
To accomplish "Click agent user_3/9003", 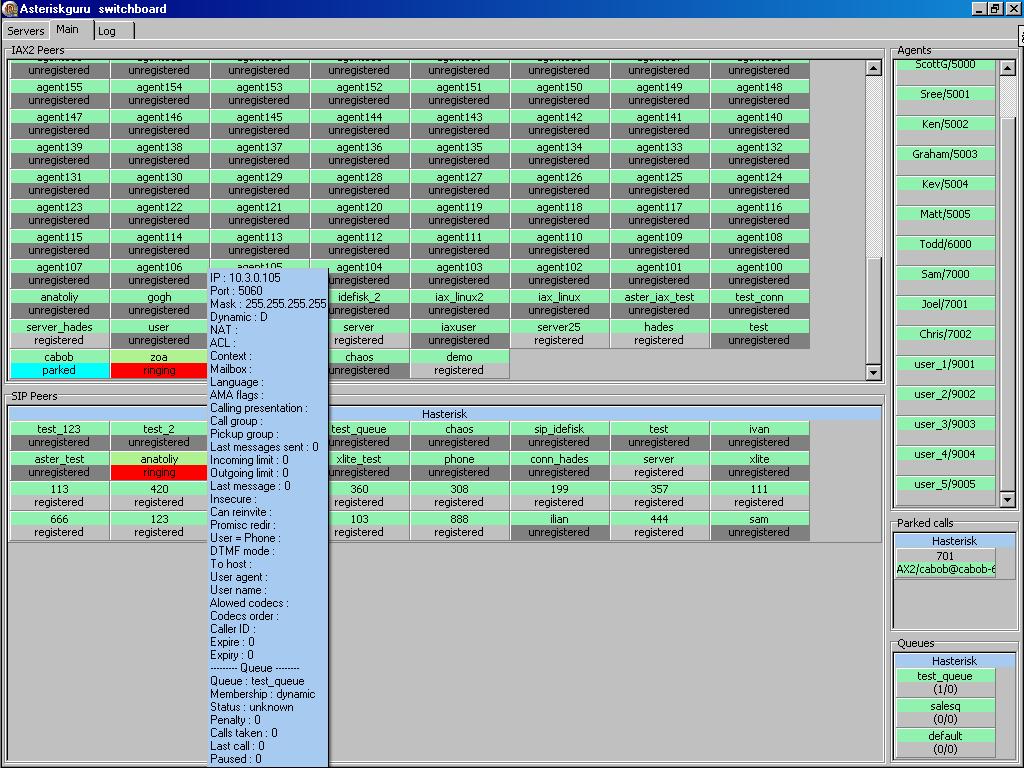I will 945,424.
